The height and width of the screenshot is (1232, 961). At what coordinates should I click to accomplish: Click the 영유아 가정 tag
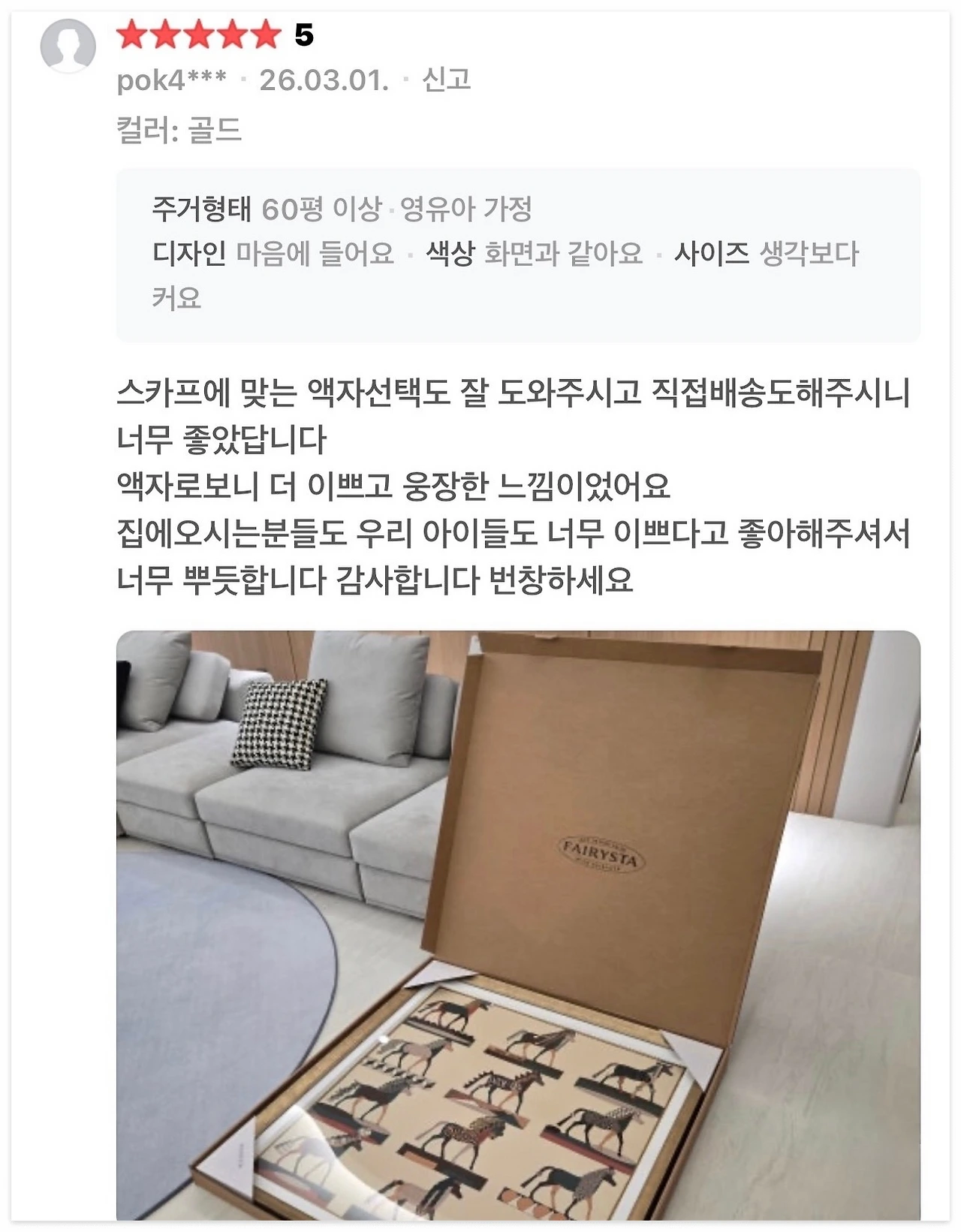click(x=466, y=209)
